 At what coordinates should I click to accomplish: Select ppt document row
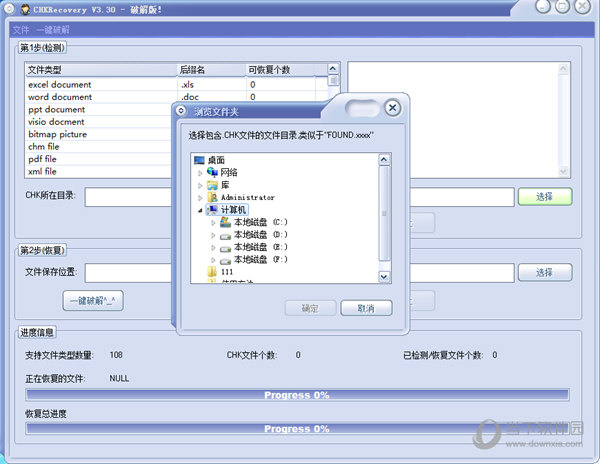click(99, 109)
